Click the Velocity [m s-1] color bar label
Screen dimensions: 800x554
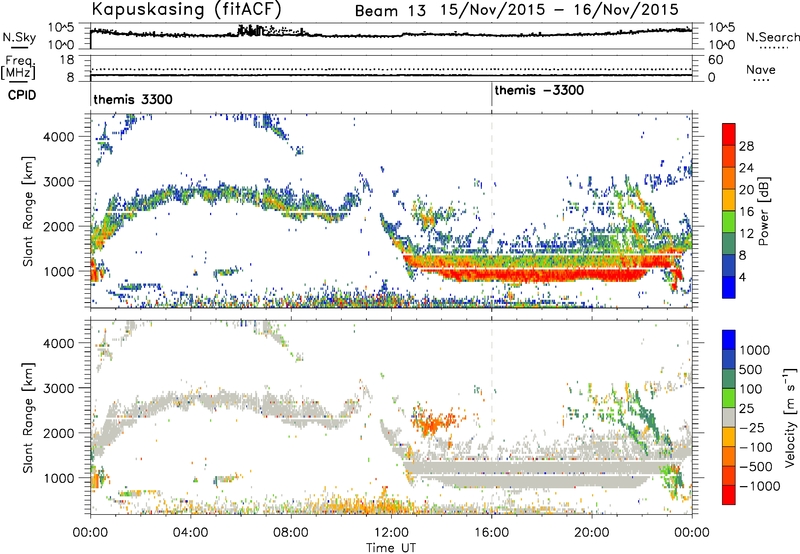(790, 417)
